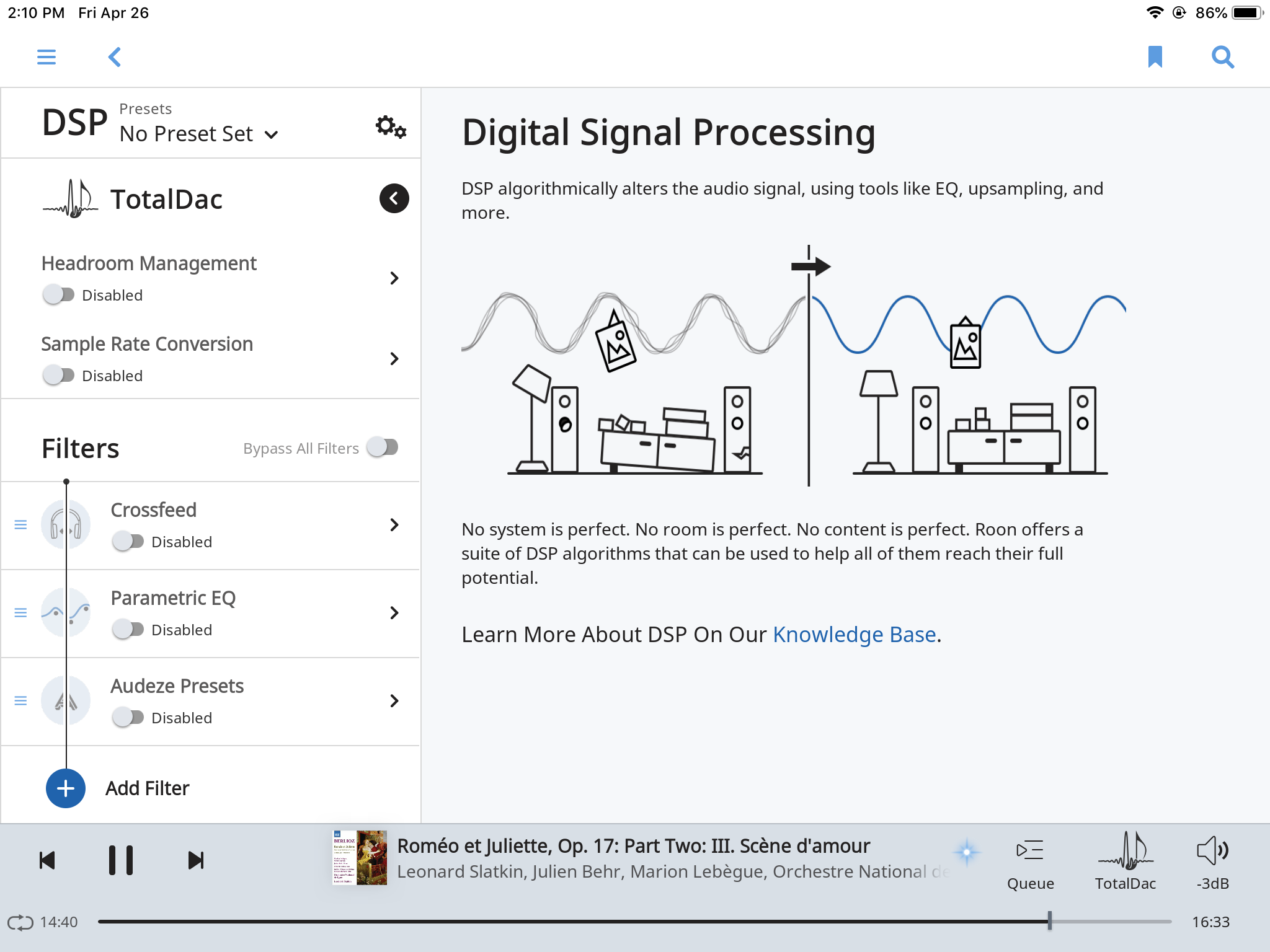Click the Add Filter label
The image size is (1270, 952).
[147, 788]
